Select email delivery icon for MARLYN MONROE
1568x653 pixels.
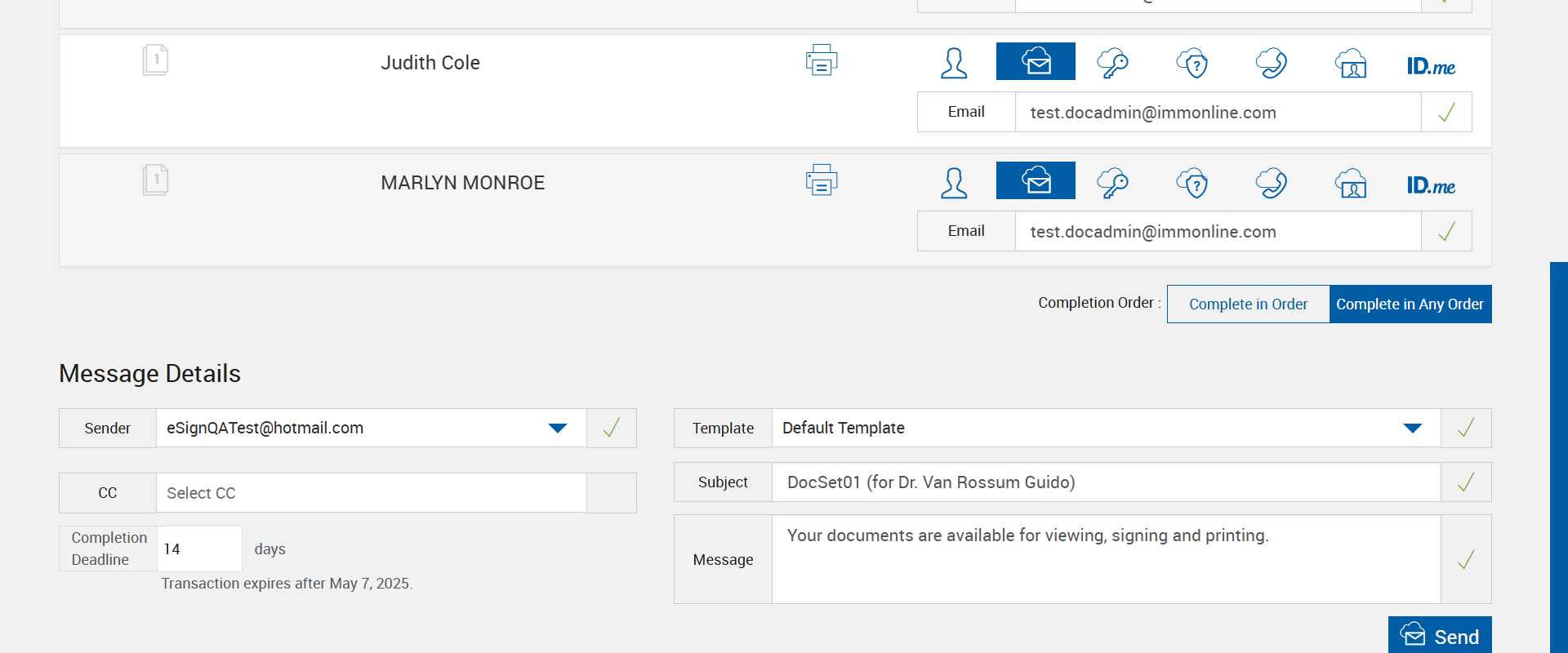pos(1036,181)
